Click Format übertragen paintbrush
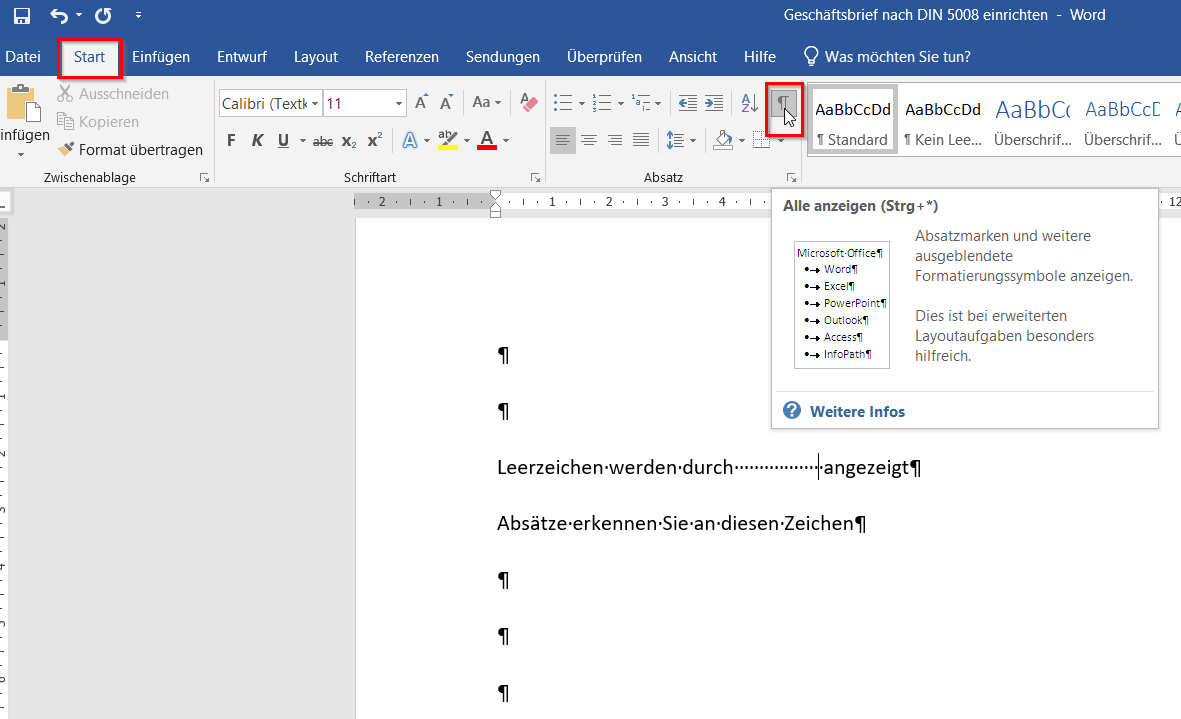1181x719 pixels. [x=130, y=150]
